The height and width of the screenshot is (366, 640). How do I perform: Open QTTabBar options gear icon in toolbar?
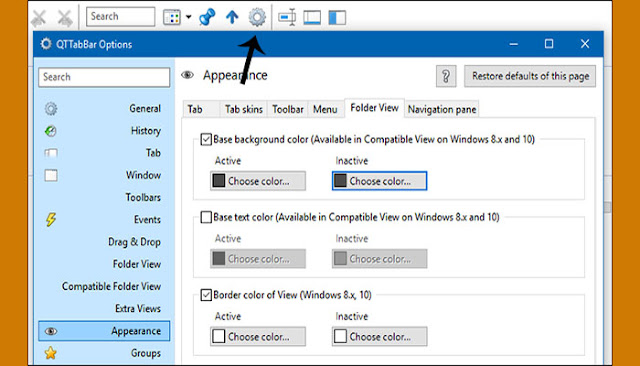257,17
